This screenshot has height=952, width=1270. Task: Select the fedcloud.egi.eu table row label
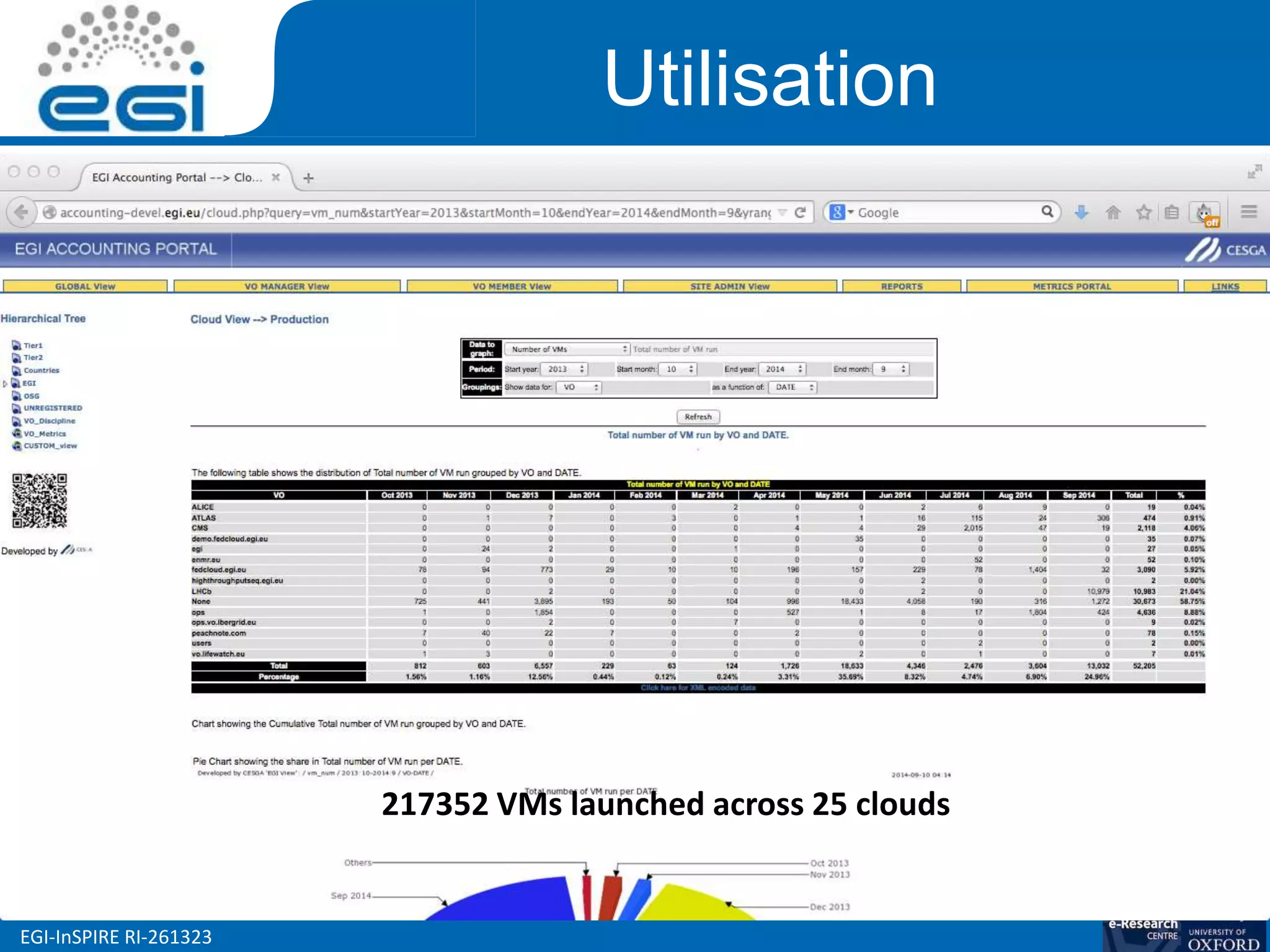coord(219,570)
